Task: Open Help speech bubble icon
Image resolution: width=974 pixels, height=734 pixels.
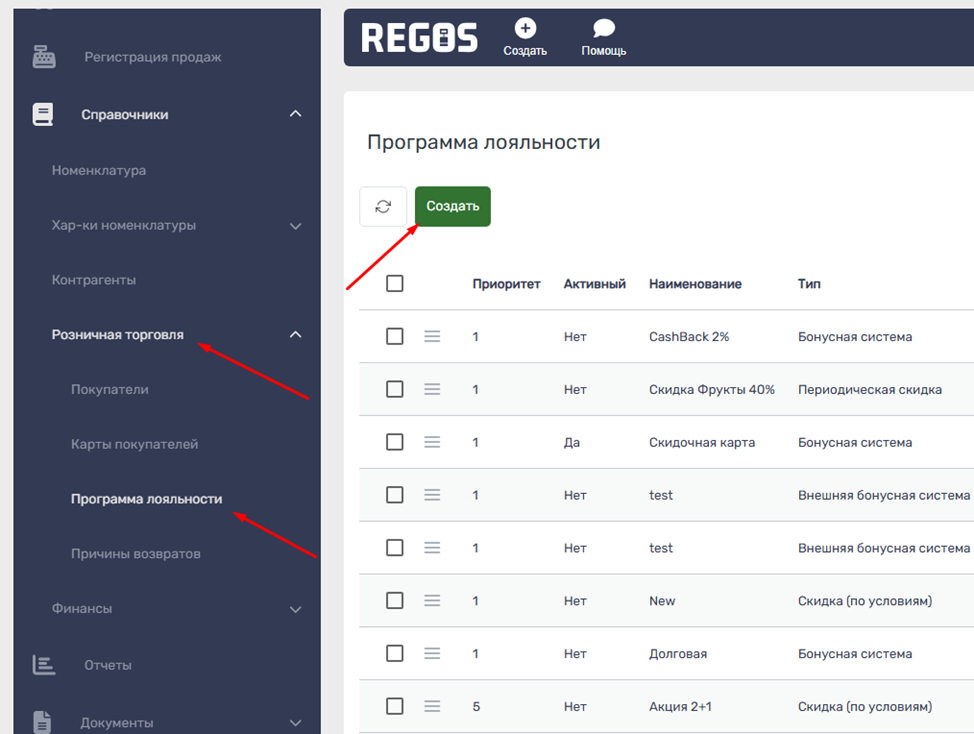Action: point(603,29)
